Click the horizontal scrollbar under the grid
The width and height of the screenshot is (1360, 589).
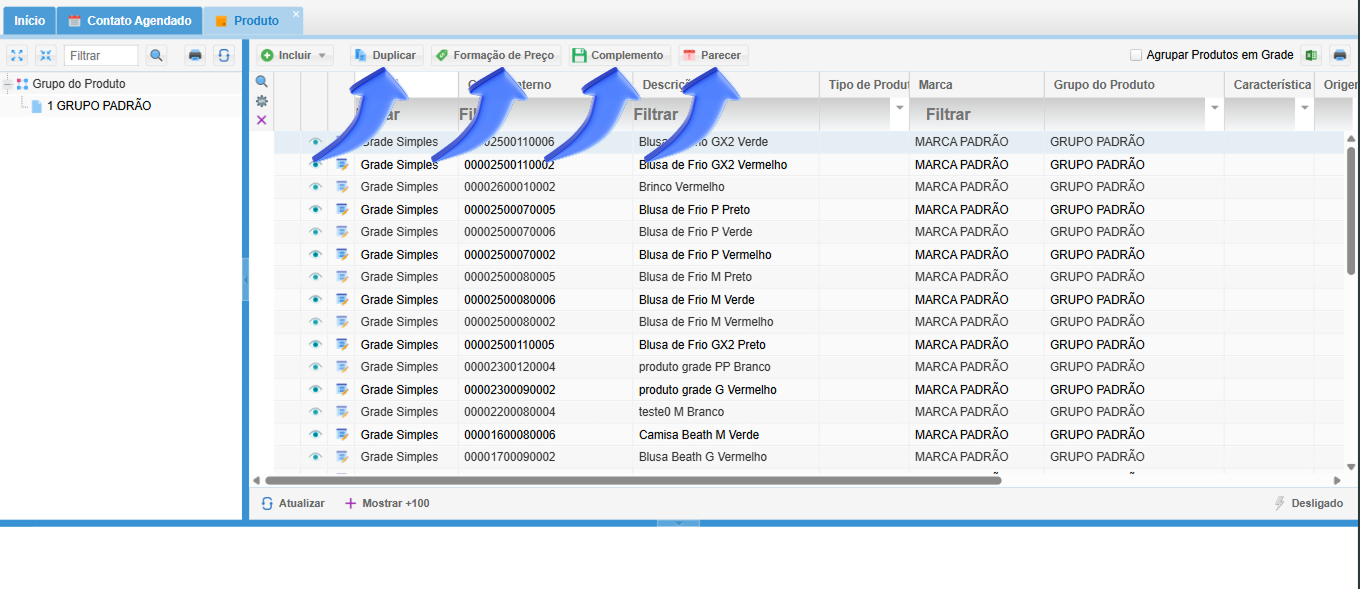(630, 480)
